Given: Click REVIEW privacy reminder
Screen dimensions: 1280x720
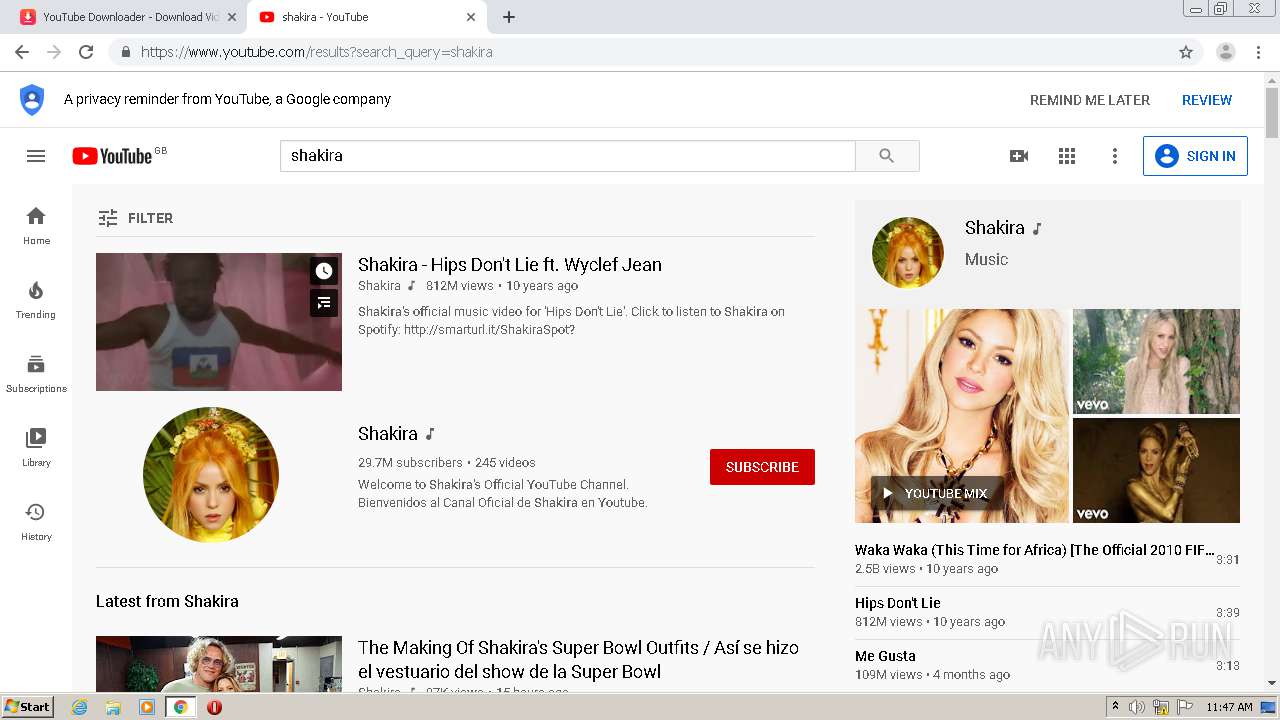Looking at the screenshot, I should click(1207, 100).
